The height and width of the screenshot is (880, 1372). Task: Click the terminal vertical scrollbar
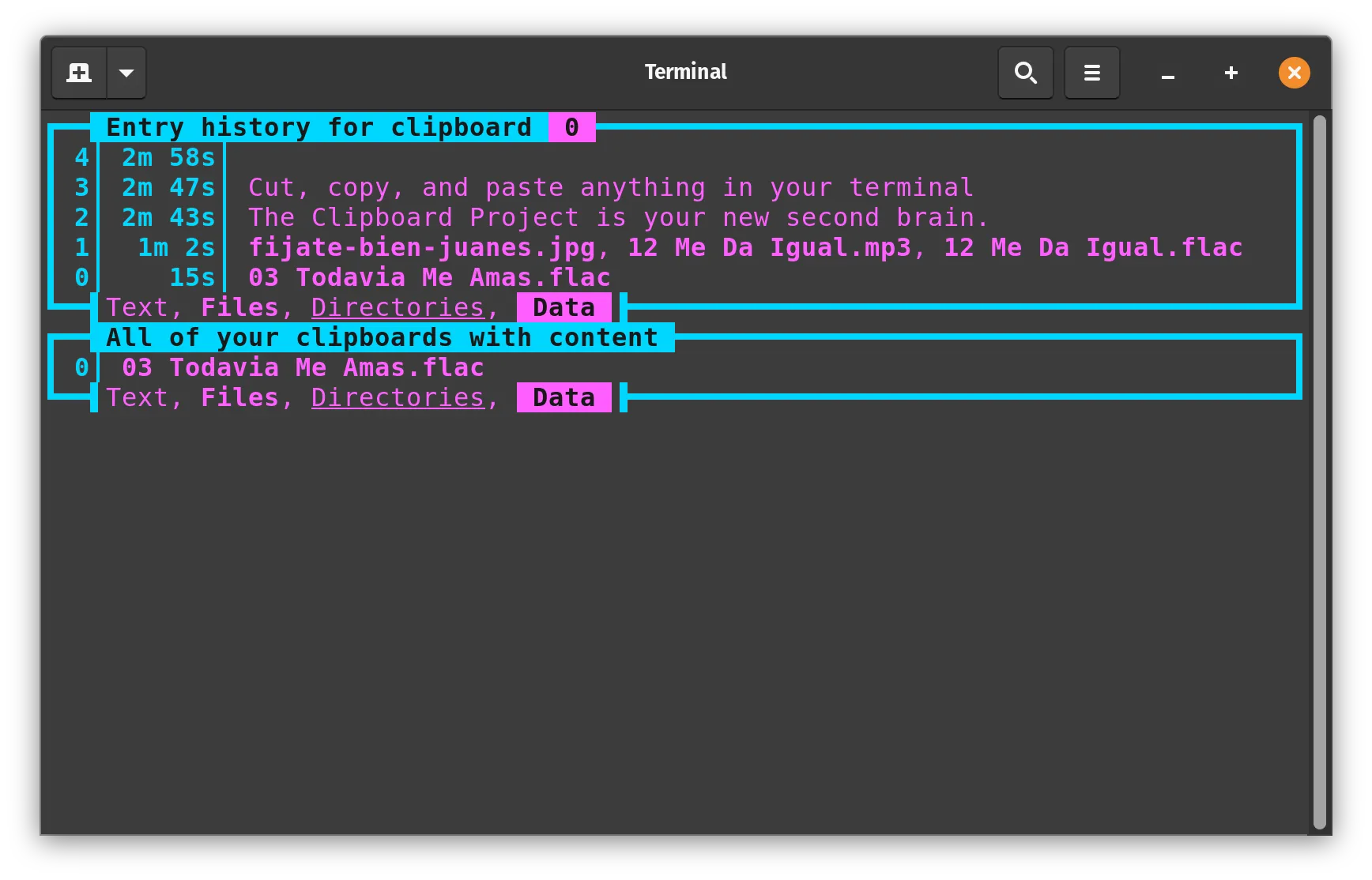1319,472
